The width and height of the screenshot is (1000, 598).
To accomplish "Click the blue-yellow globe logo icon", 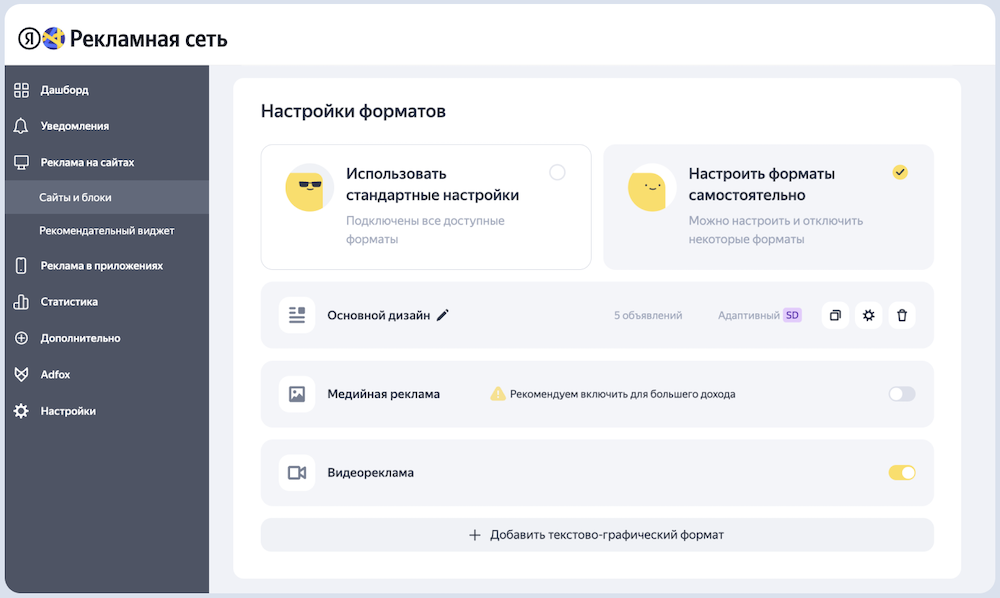I will pos(54,39).
